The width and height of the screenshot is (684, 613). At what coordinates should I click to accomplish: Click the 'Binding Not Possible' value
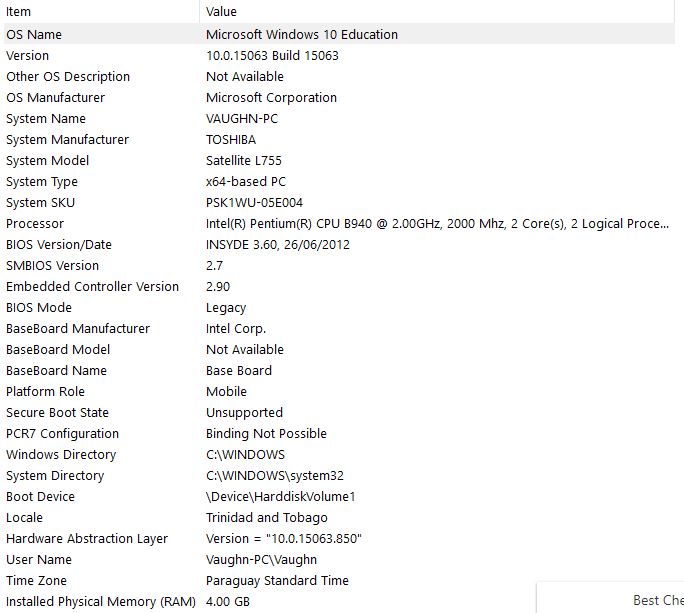click(x=266, y=434)
